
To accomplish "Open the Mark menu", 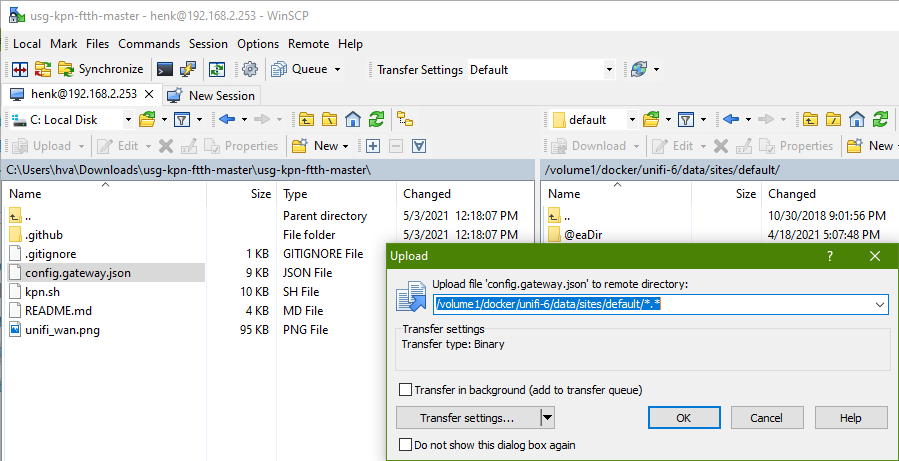I will coord(64,44).
